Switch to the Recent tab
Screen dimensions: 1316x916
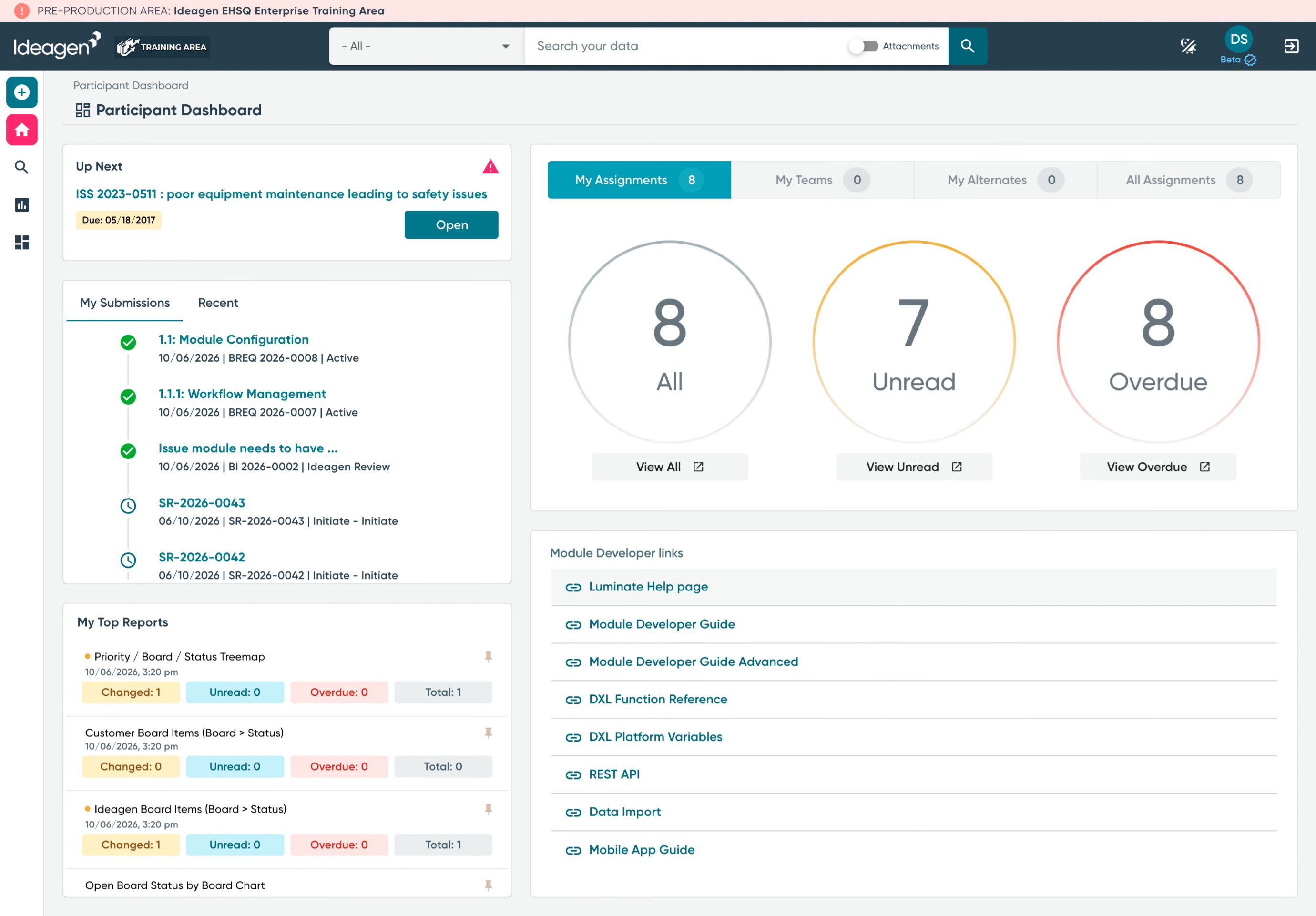(x=218, y=303)
